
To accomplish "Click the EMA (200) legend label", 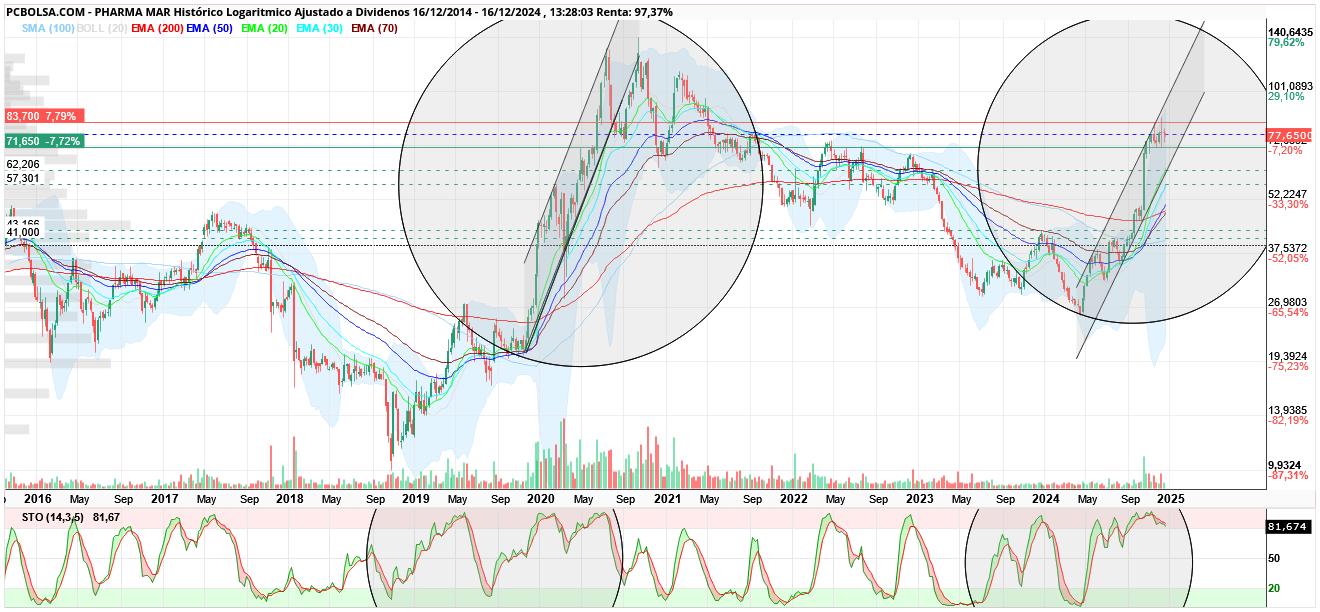I will click(x=157, y=28).
